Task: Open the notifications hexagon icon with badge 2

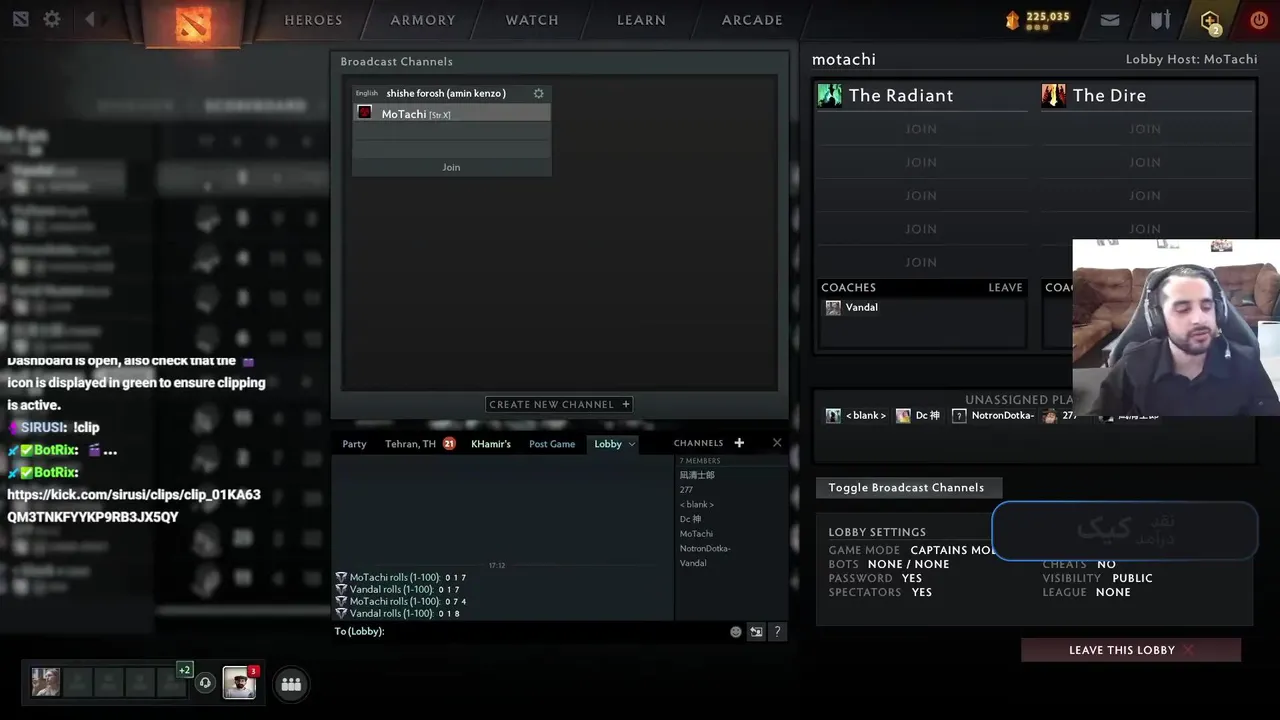Action: coord(1210,21)
